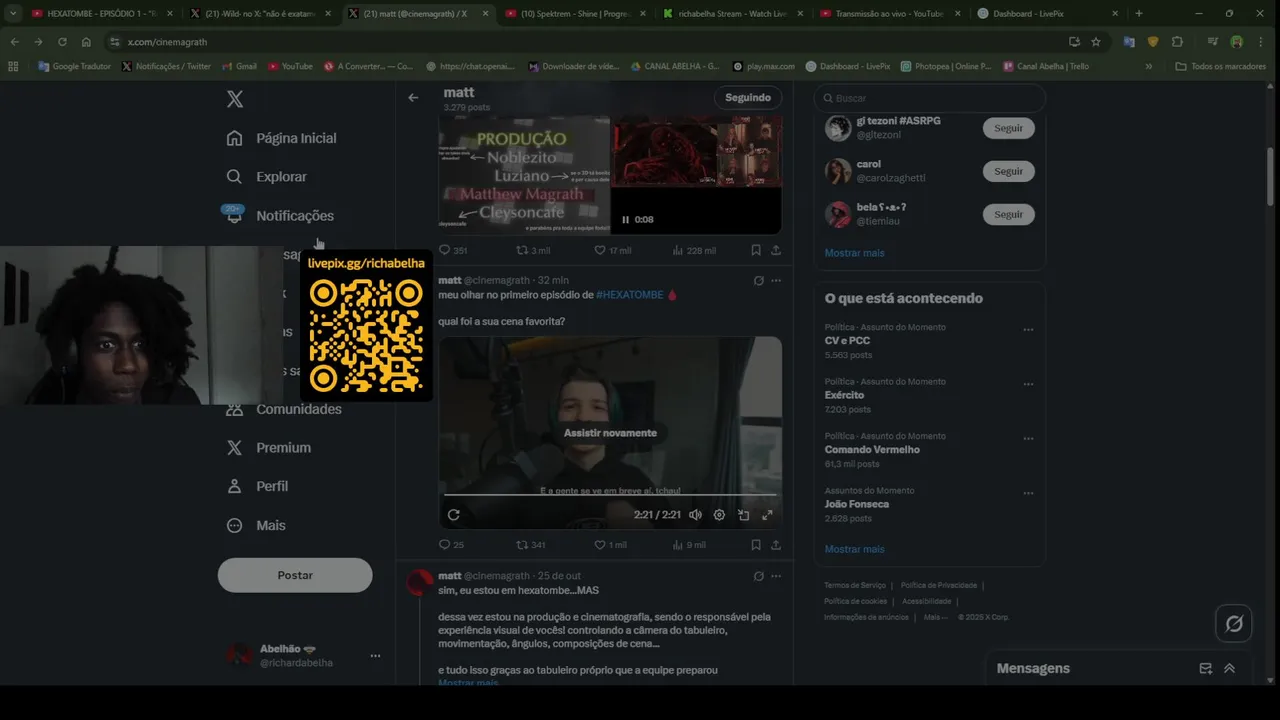This screenshot has width=1280, height=720.
Task: Open the X logo home icon
Action: pyautogui.click(x=234, y=99)
